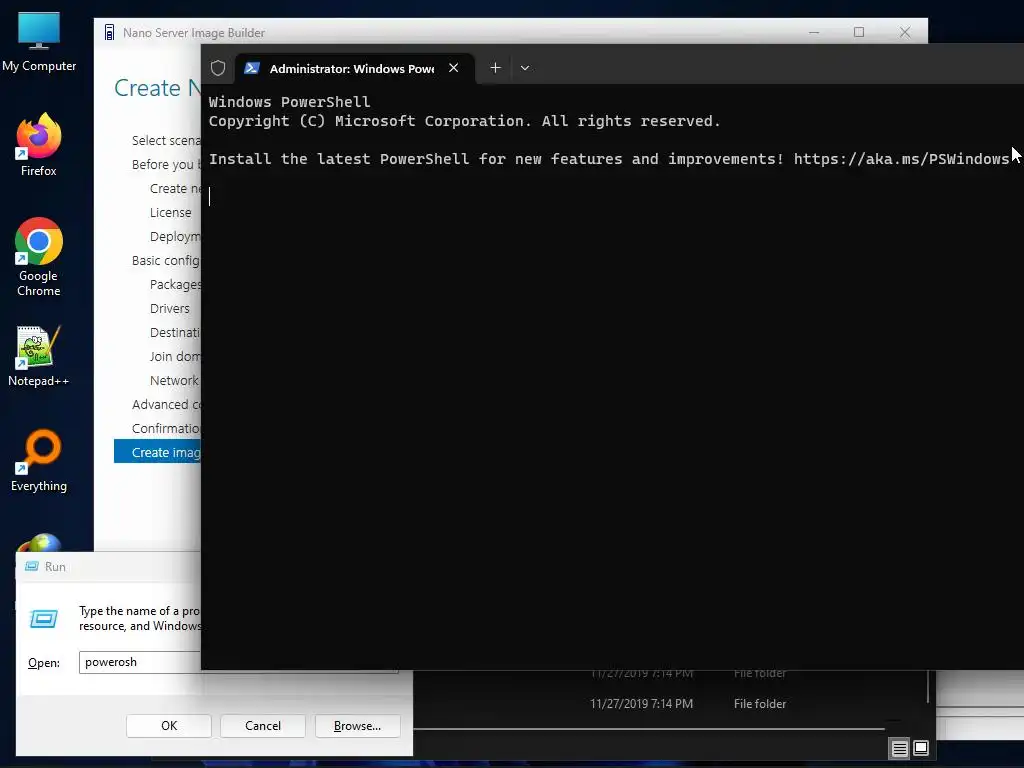
Task: Launch Everything search desktop icon
Action: point(39,460)
